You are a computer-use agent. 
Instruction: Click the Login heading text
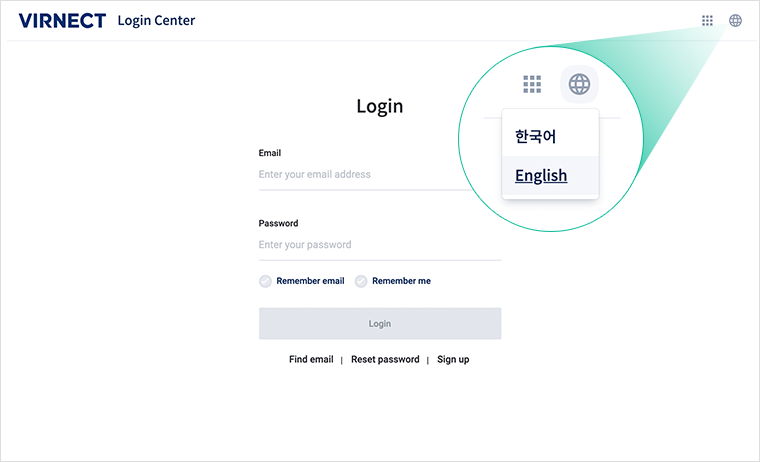coord(380,107)
